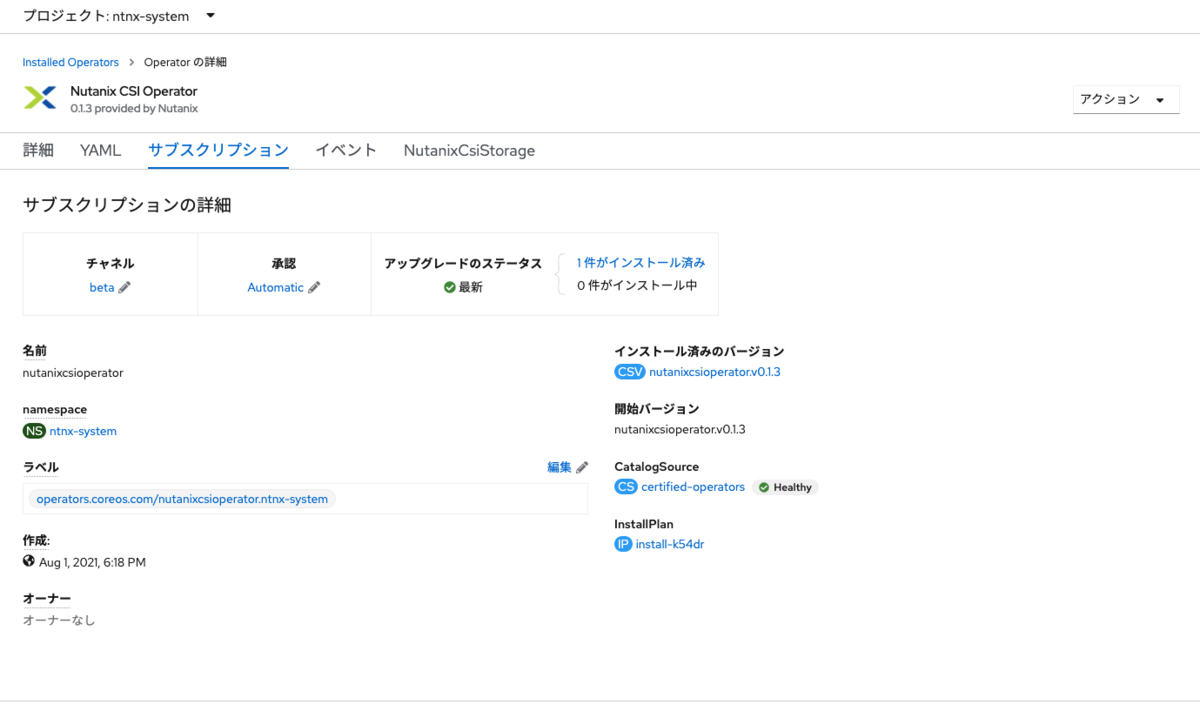The height and width of the screenshot is (718, 1200).
Task: Click the pencil icon beside 編集
Action: 582,467
